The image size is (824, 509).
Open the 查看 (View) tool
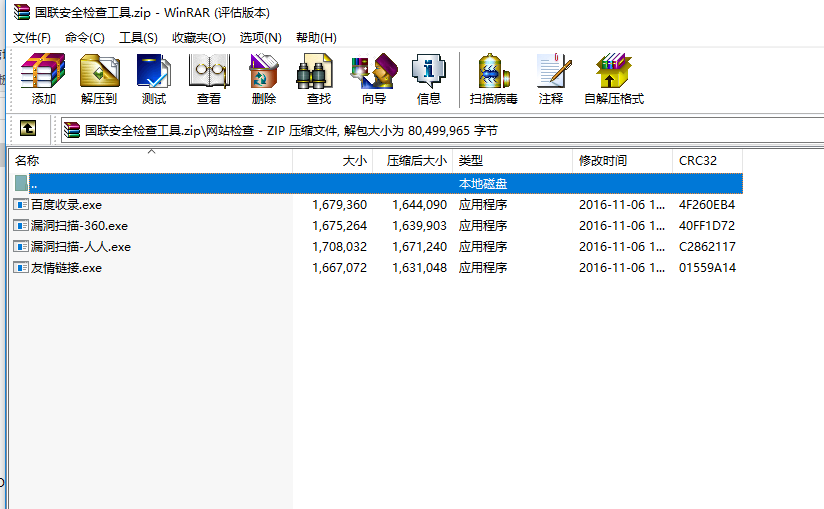[209, 70]
